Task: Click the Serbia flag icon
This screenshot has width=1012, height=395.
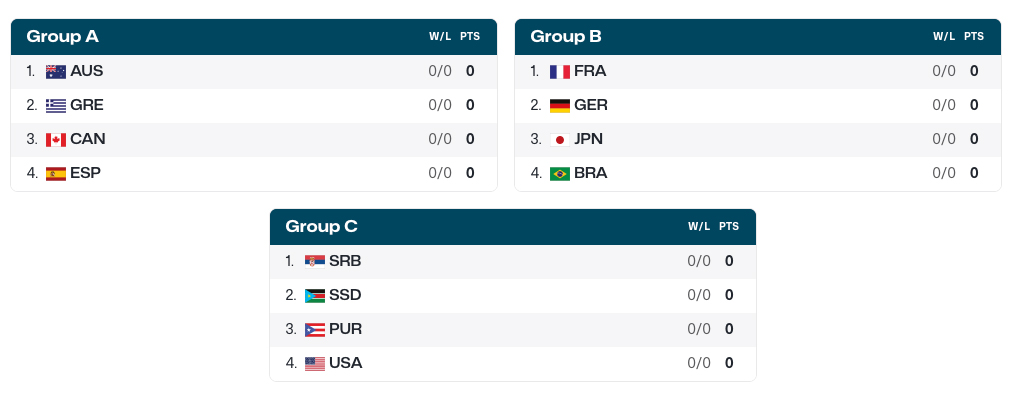Action: (x=315, y=261)
